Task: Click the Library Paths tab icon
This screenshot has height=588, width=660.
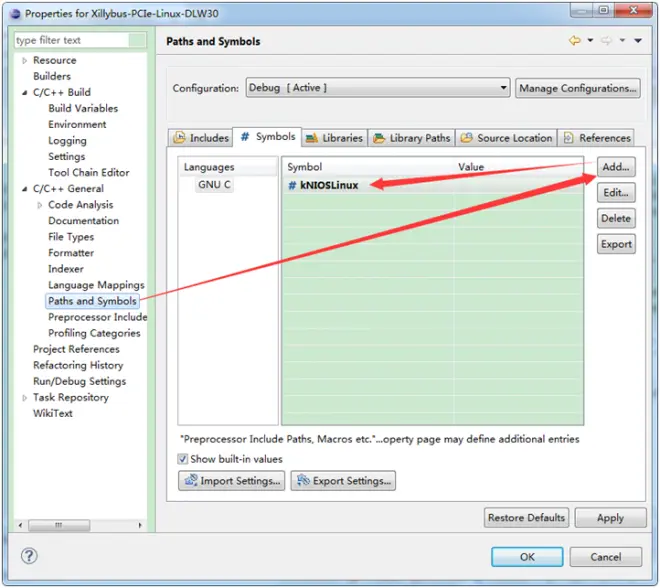Action: click(x=379, y=138)
